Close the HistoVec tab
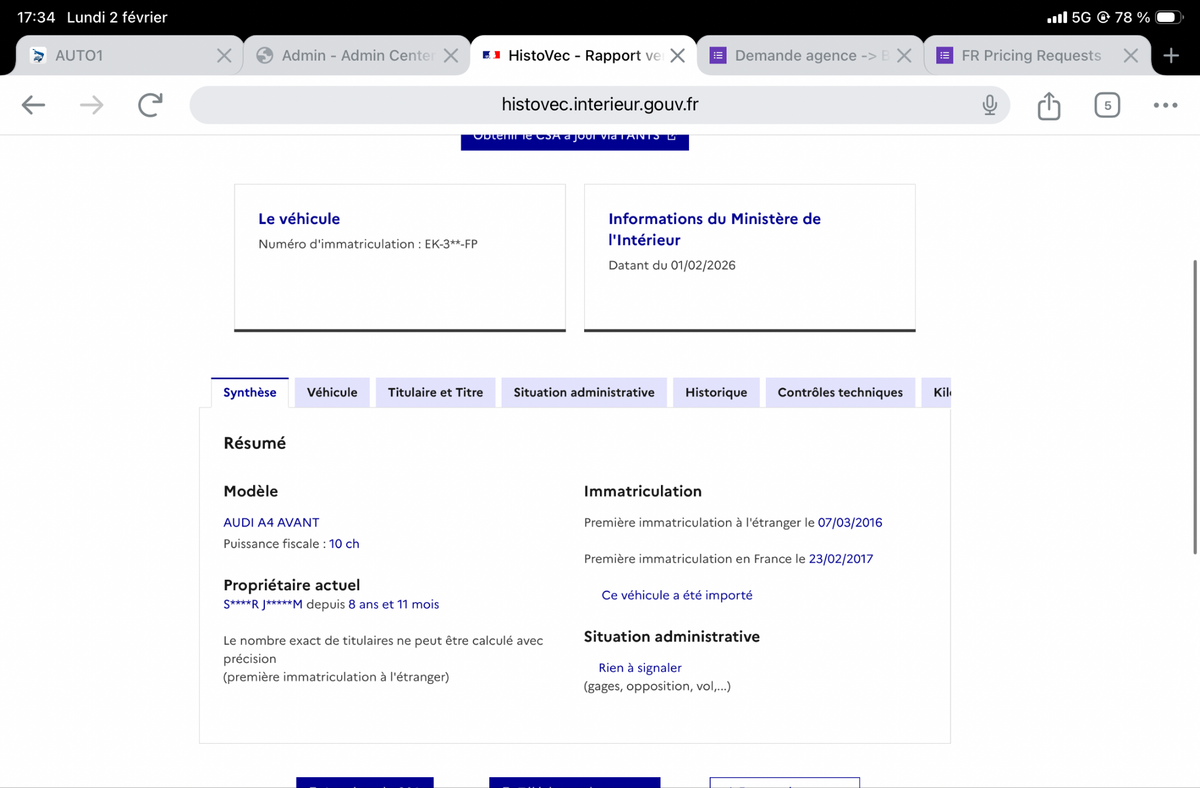Screen dimensions: 1200x788 click(678, 56)
